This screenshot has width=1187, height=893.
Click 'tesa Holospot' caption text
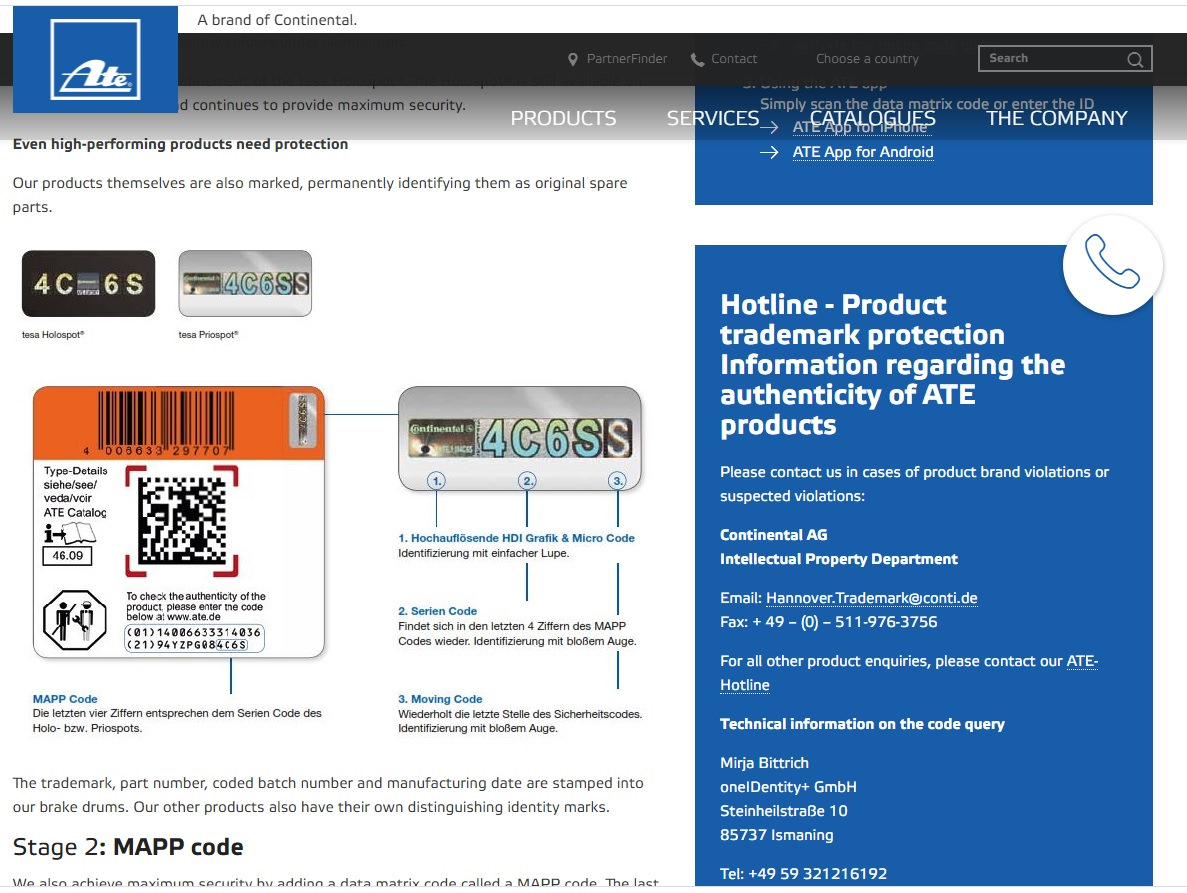tap(53, 334)
